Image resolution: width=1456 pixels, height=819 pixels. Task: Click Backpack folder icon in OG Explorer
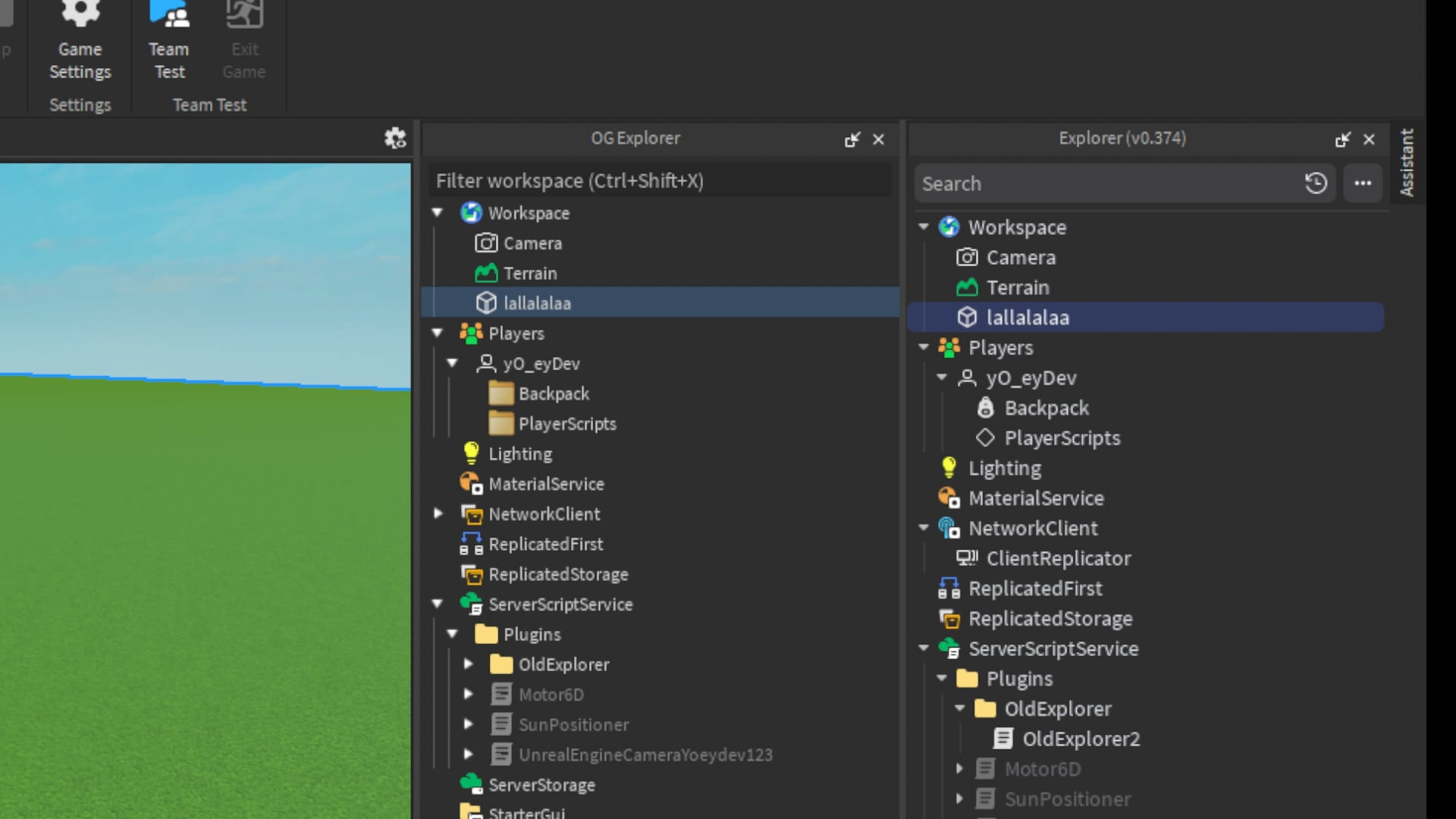click(501, 394)
